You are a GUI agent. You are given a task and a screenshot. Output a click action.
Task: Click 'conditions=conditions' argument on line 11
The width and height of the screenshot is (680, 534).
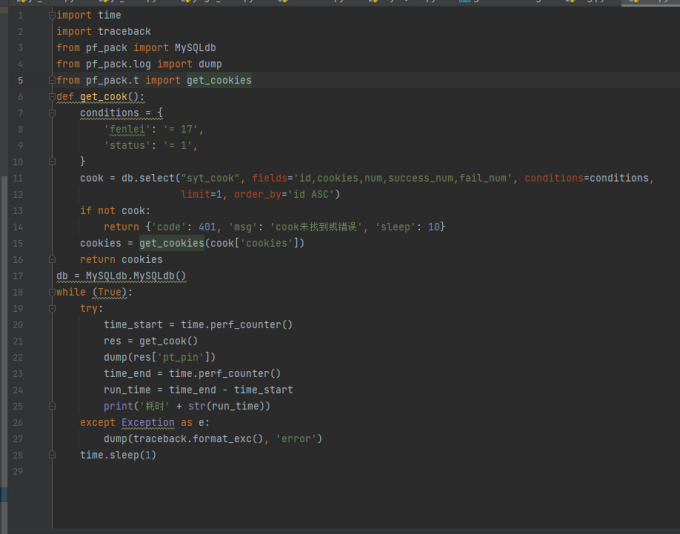tap(586, 178)
